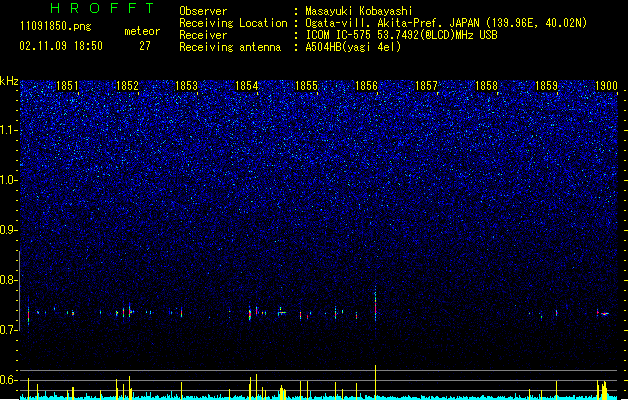
Task: Click the 1858 time marker
Action: click(486, 85)
